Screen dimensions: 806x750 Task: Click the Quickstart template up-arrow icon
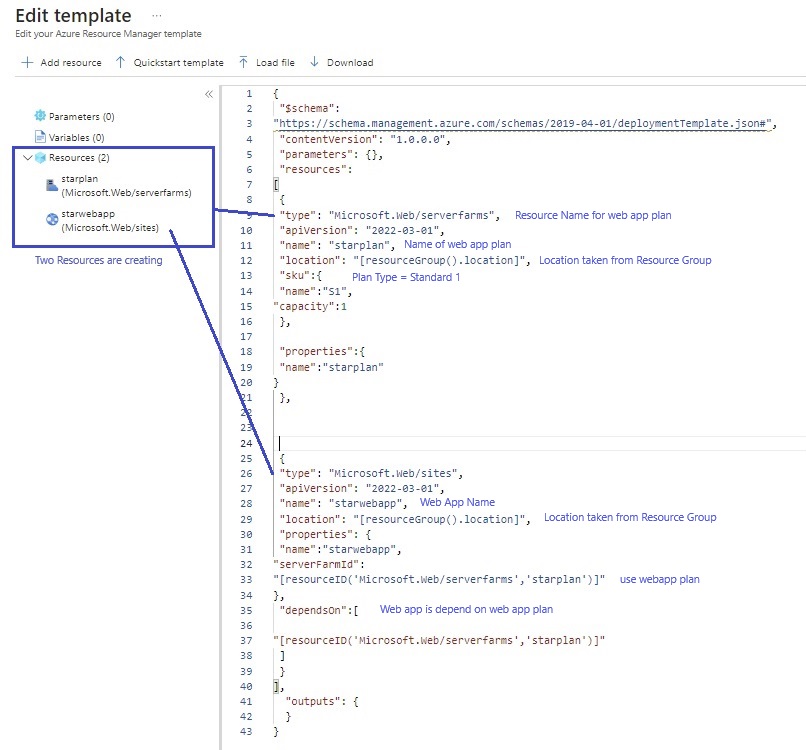pos(120,62)
